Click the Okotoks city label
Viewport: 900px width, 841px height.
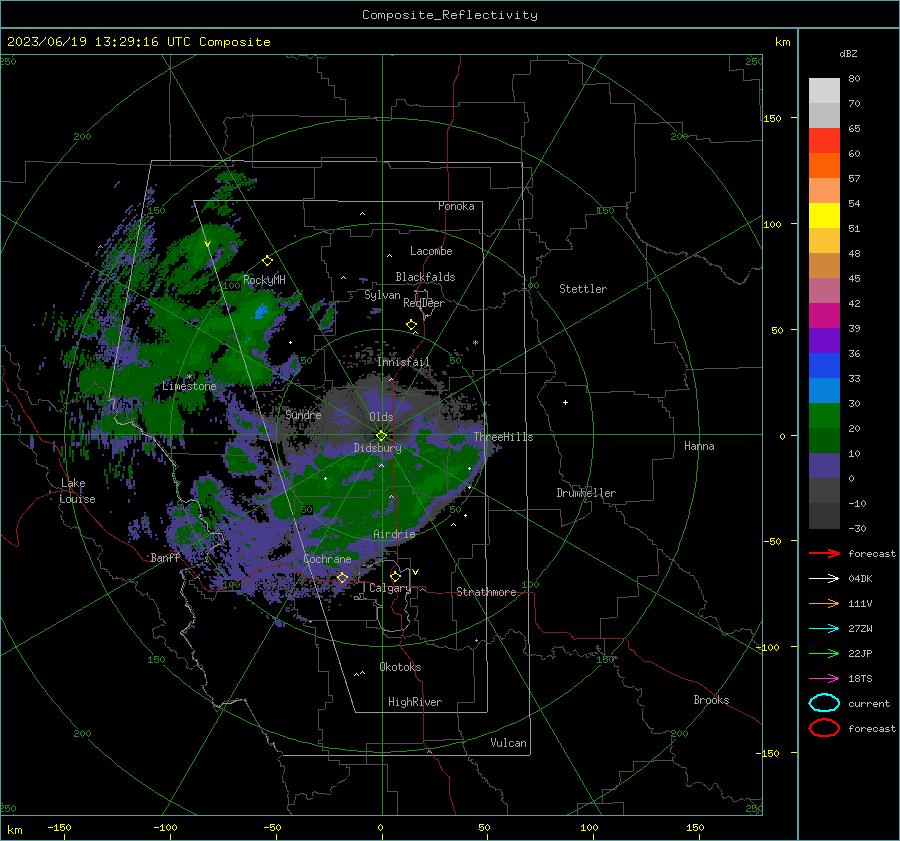pos(400,667)
